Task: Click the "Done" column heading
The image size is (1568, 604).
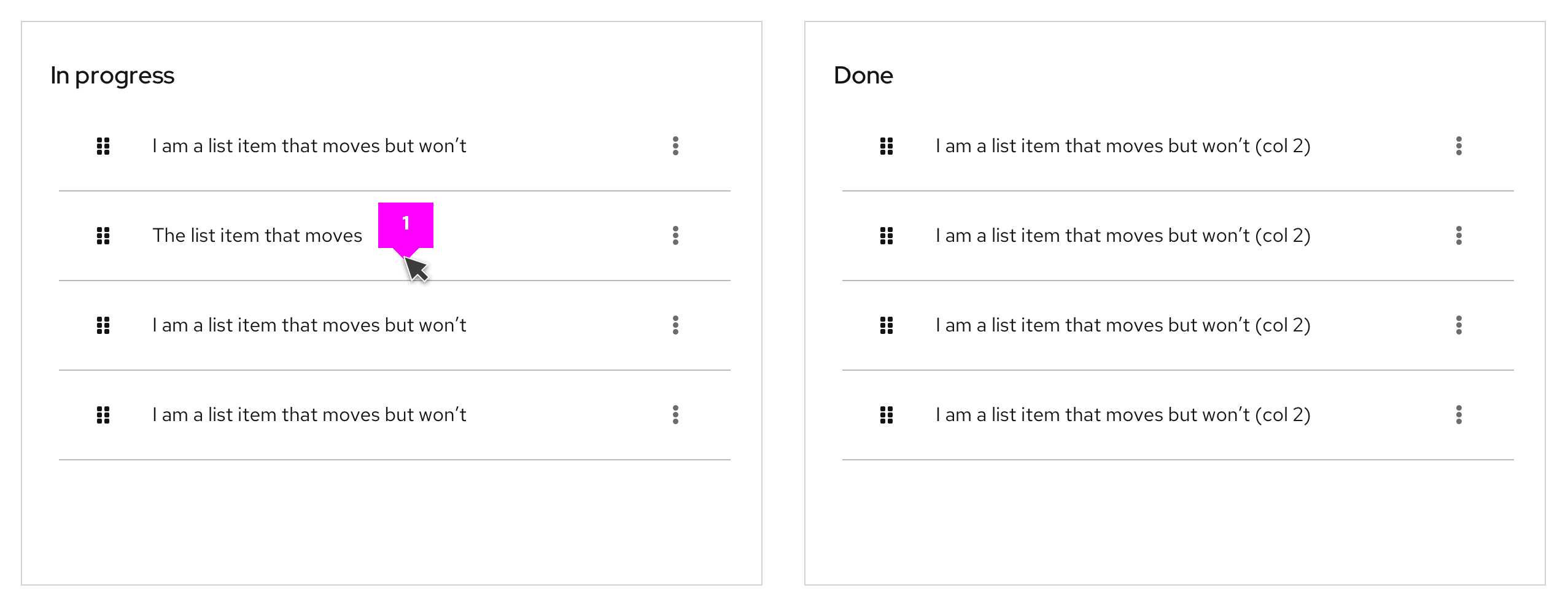Action: 863,75
